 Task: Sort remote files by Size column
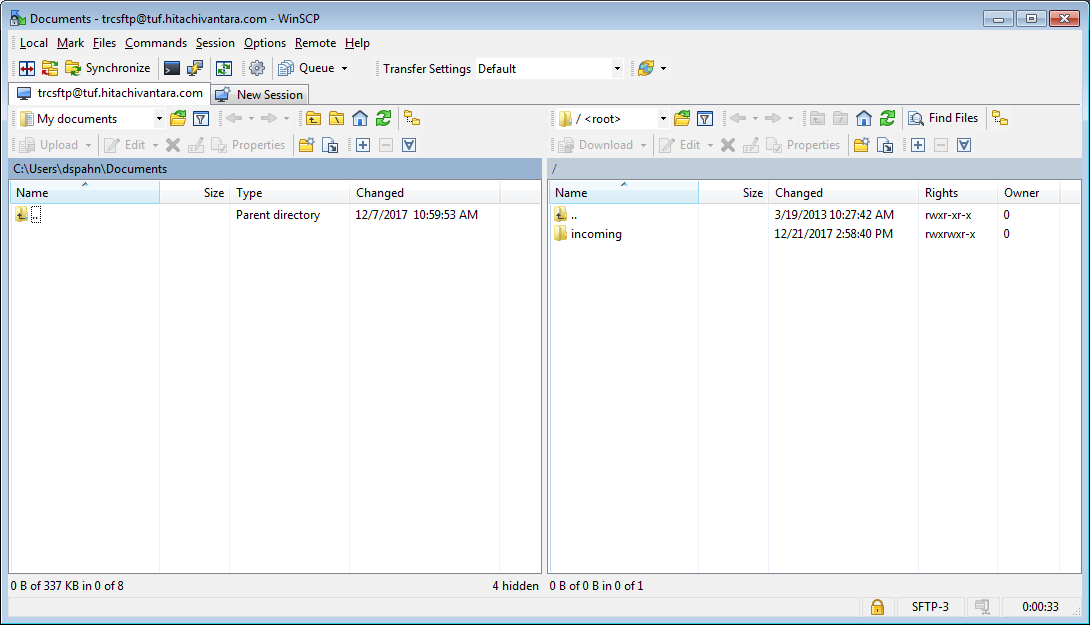point(733,193)
